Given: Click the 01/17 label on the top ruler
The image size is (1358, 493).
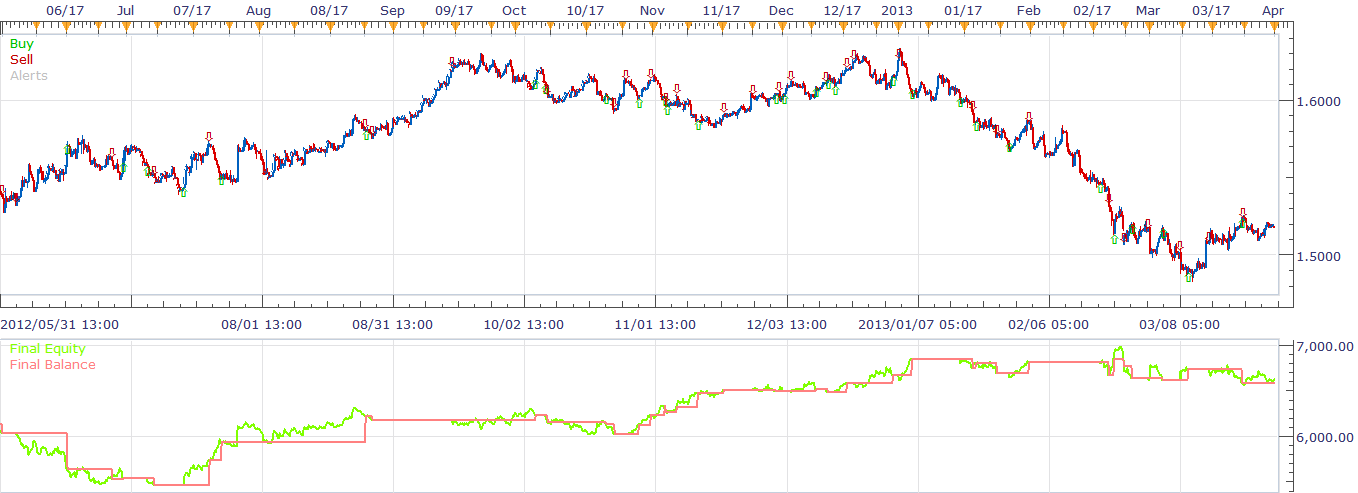Looking at the screenshot, I should point(963,9).
